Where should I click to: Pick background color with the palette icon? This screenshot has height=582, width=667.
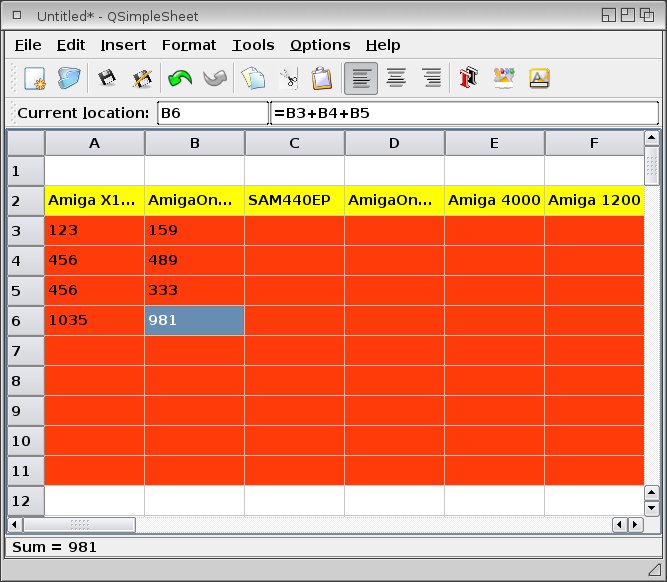coord(504,78)
